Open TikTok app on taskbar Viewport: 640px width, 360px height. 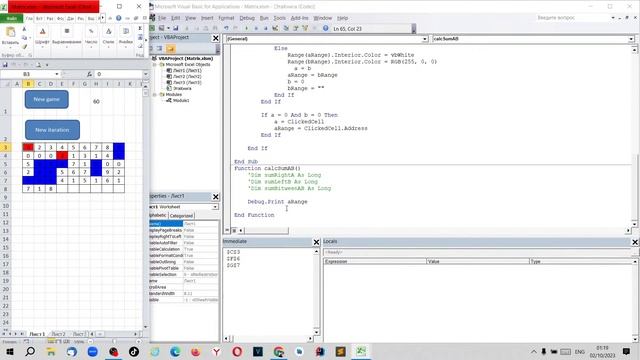coord(133,351)
